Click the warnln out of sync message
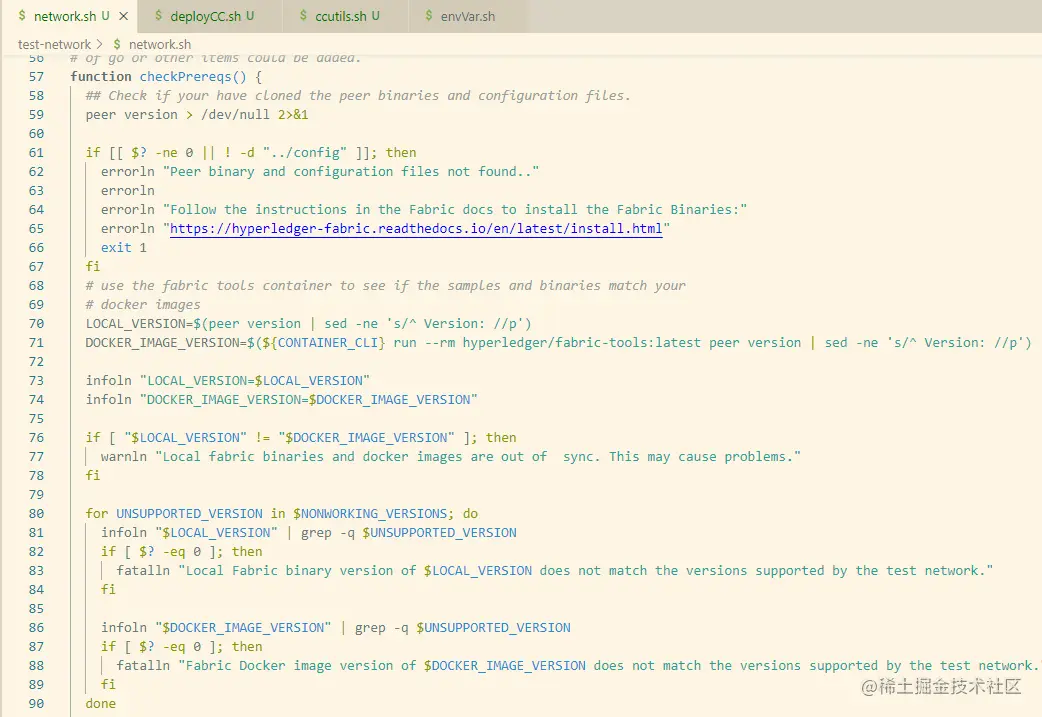The height and width of the screenshot is (717, 1042). point(451,457)
